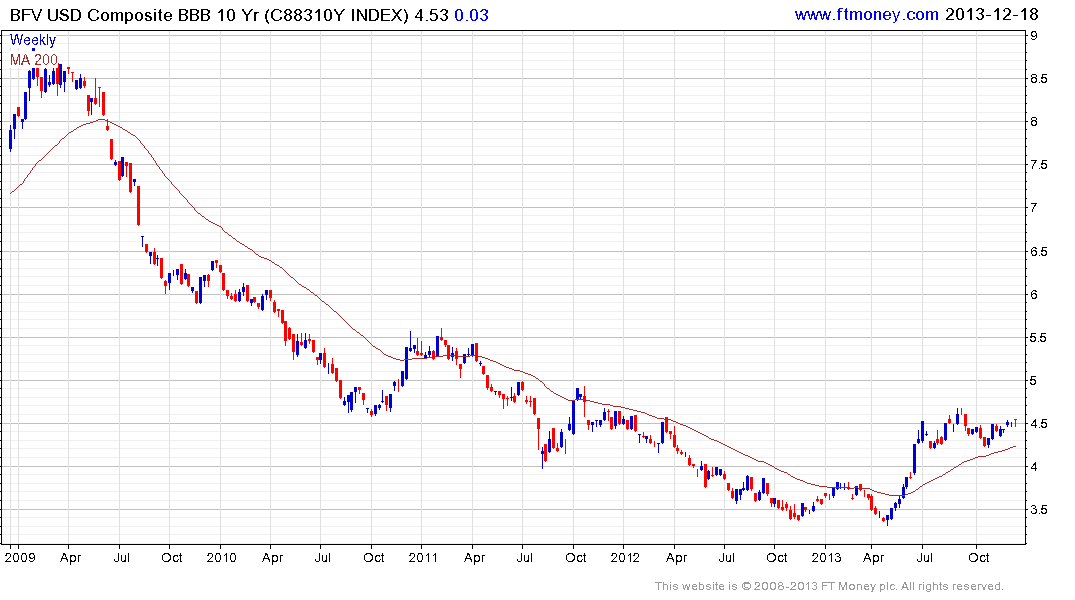
Task: Open the www.ftmoney.com link
Action: pyautogui.click(x=866, y=14)
